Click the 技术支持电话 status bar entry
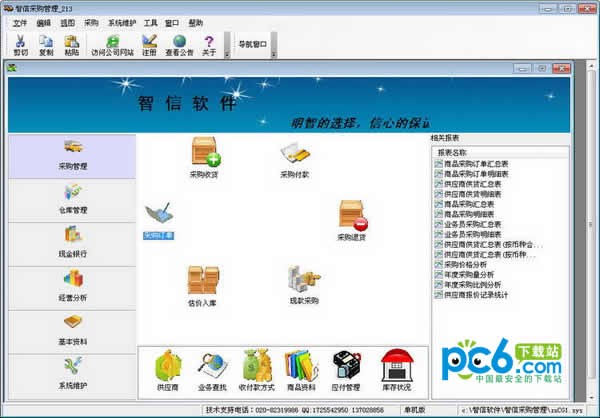The image size is (600, 418). [295, 410]
